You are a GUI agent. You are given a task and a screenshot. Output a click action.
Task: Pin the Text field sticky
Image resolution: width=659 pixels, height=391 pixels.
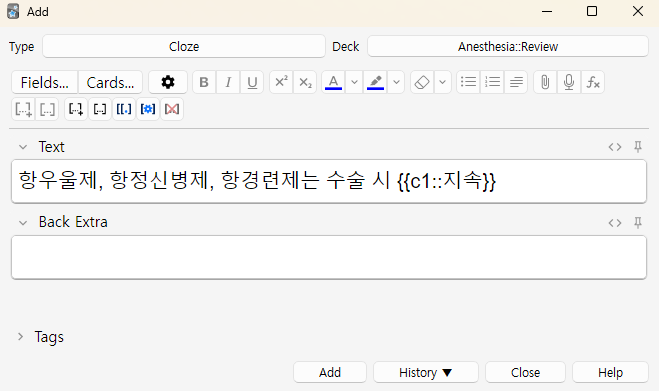point(638,147)
